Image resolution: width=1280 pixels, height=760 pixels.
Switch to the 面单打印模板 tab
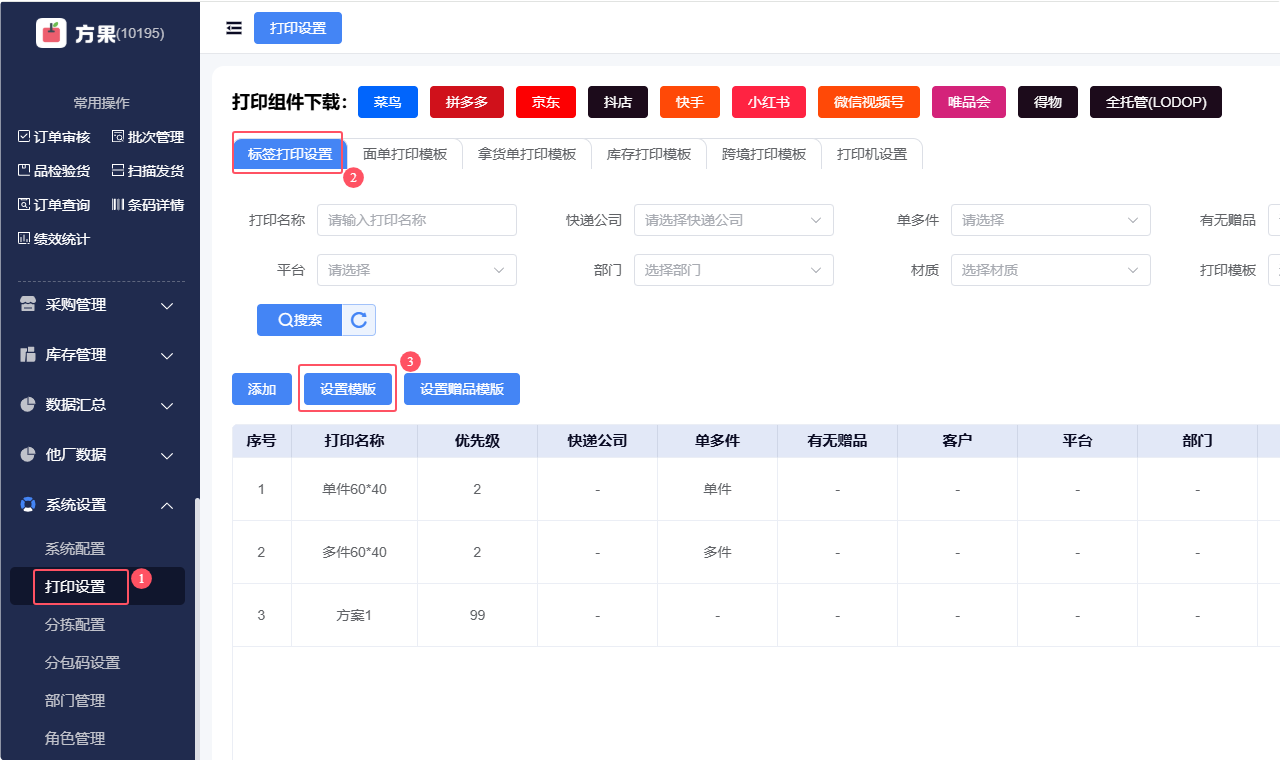point(405,154)
